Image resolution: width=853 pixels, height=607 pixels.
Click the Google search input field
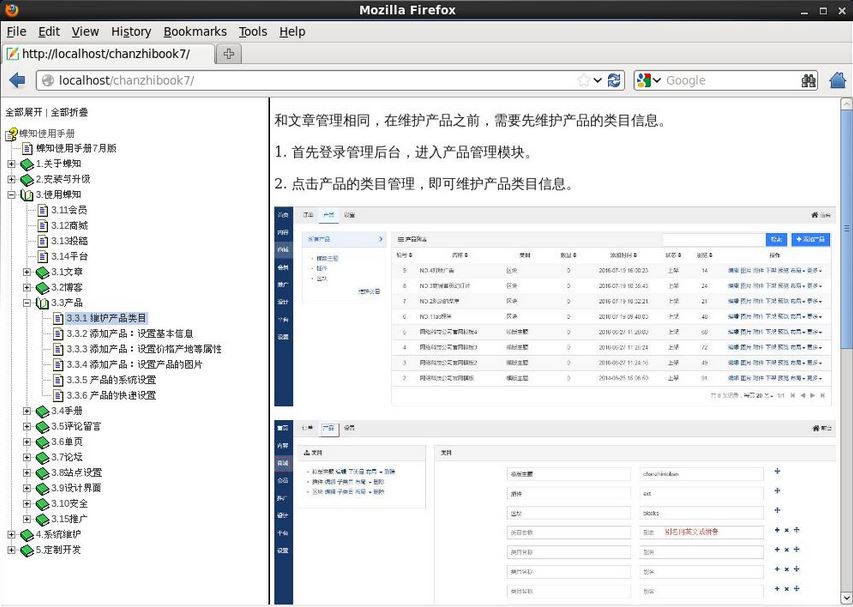click(728, 80)
